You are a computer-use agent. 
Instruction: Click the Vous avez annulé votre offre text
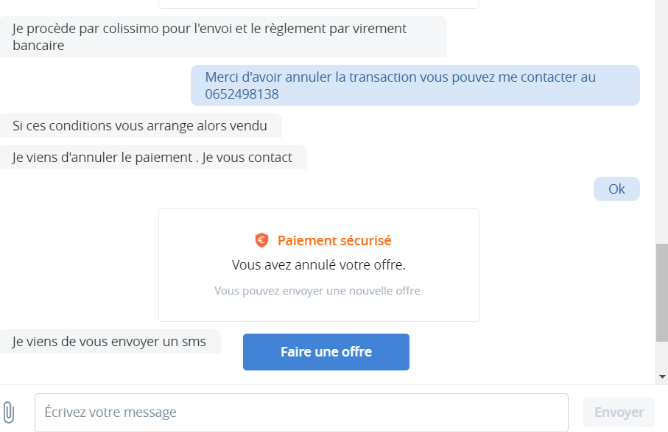point(319,265)
